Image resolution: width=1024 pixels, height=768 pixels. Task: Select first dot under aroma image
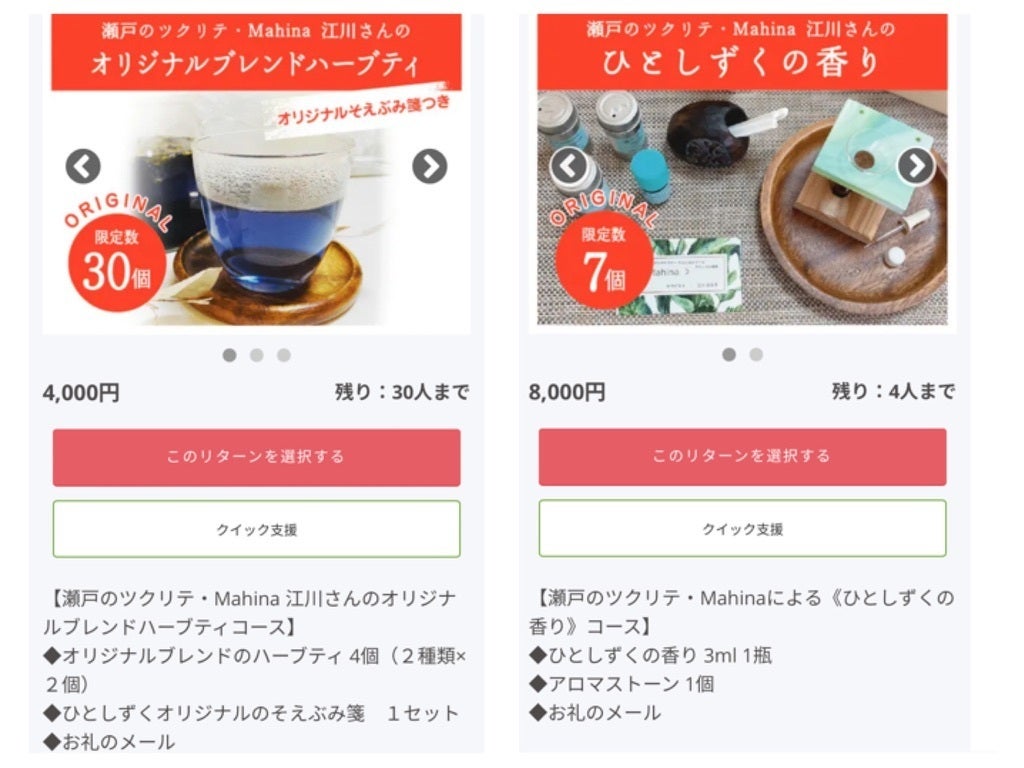click(x=729, y=355)
